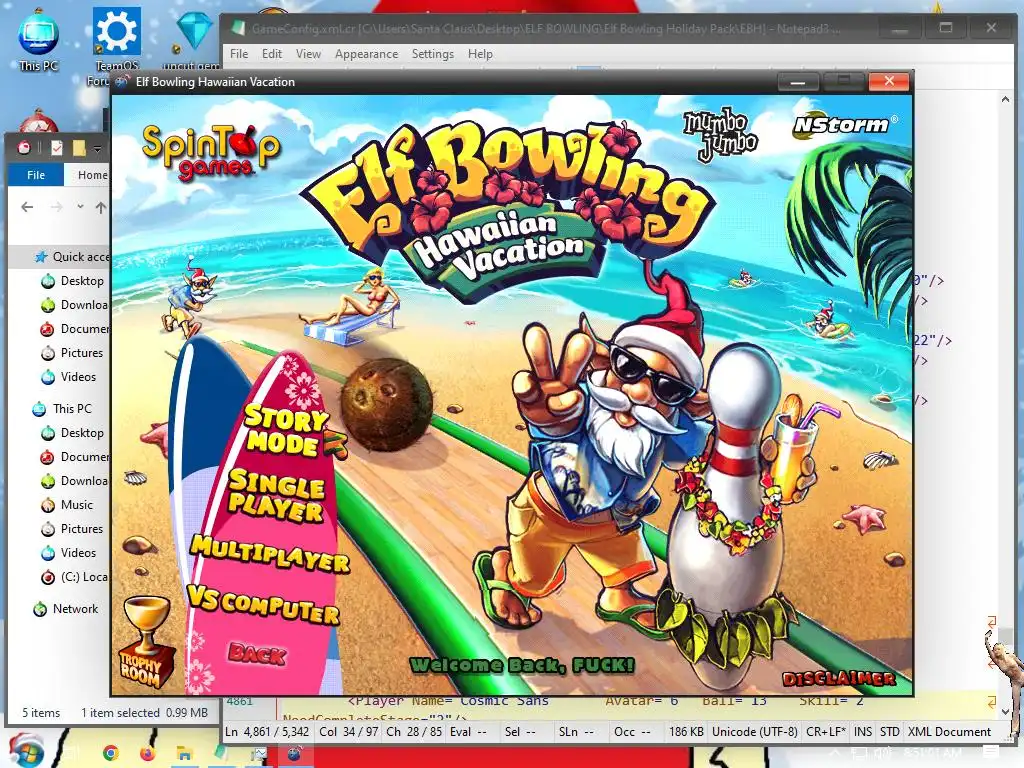Screen dimensions: 1024x768
Task: Open Pictures under This PC
Action: click(72, 529)
